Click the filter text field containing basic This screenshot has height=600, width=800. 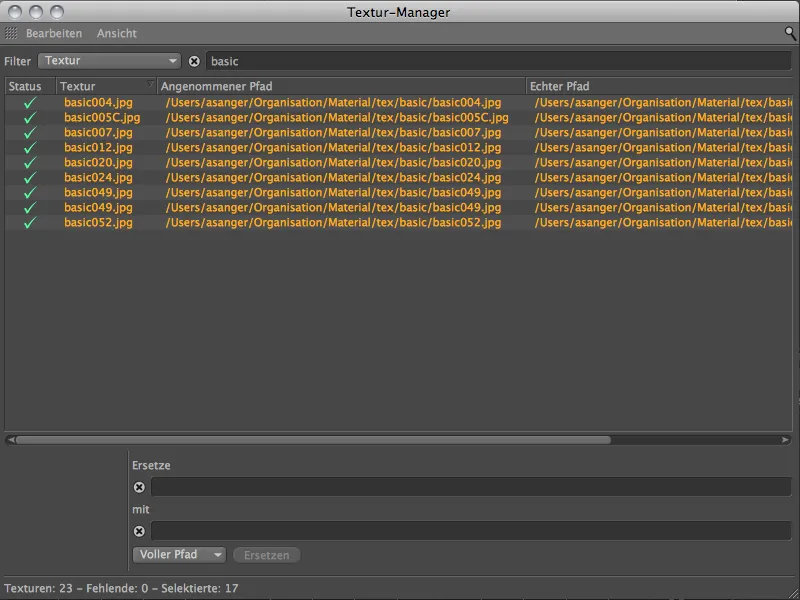click(498, 61)
